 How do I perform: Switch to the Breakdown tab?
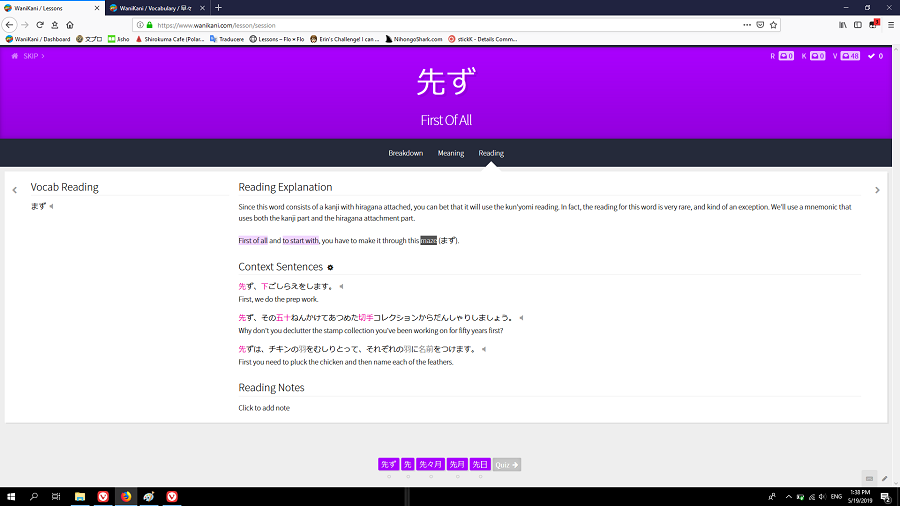[405, 153]
